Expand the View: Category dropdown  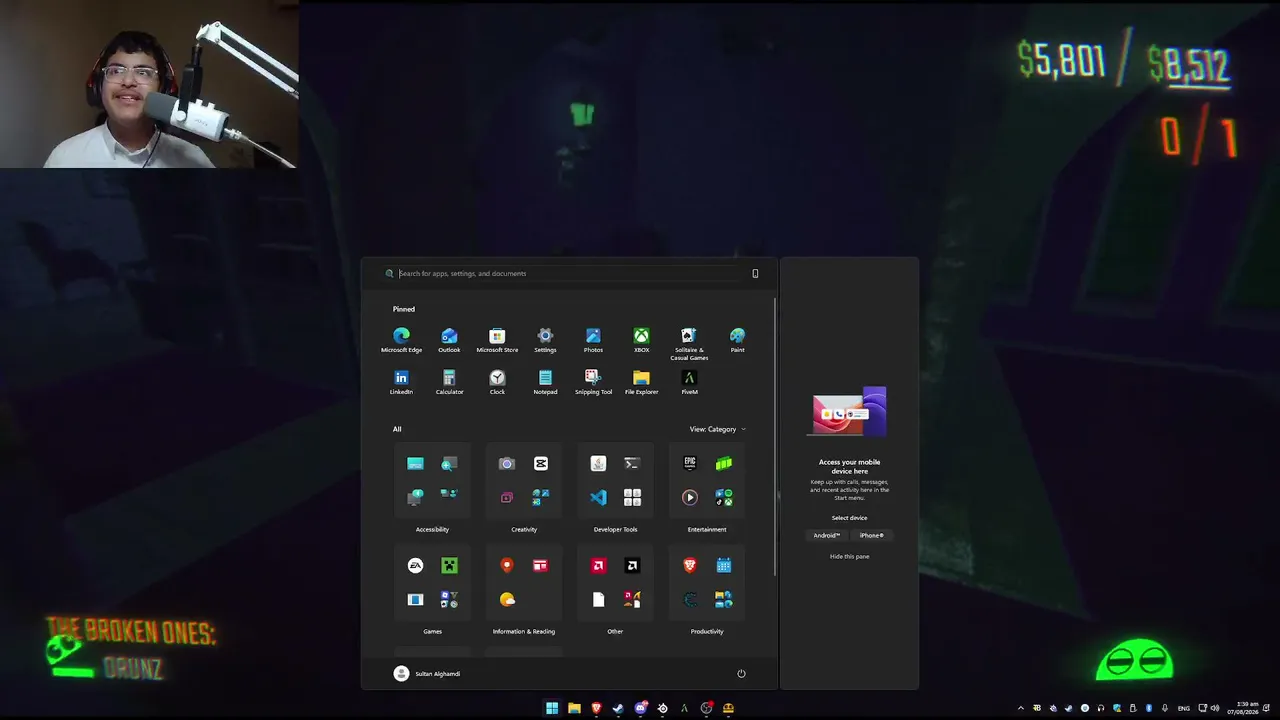point(717,429)
